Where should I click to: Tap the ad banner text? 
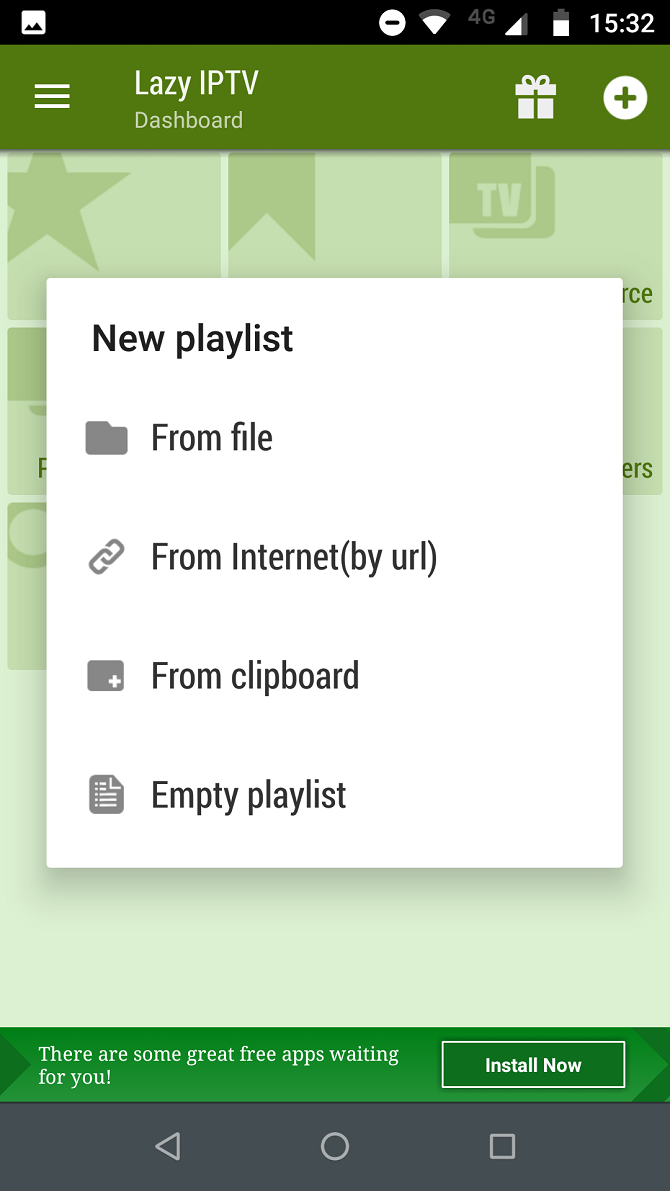[x=218, y=1065]
